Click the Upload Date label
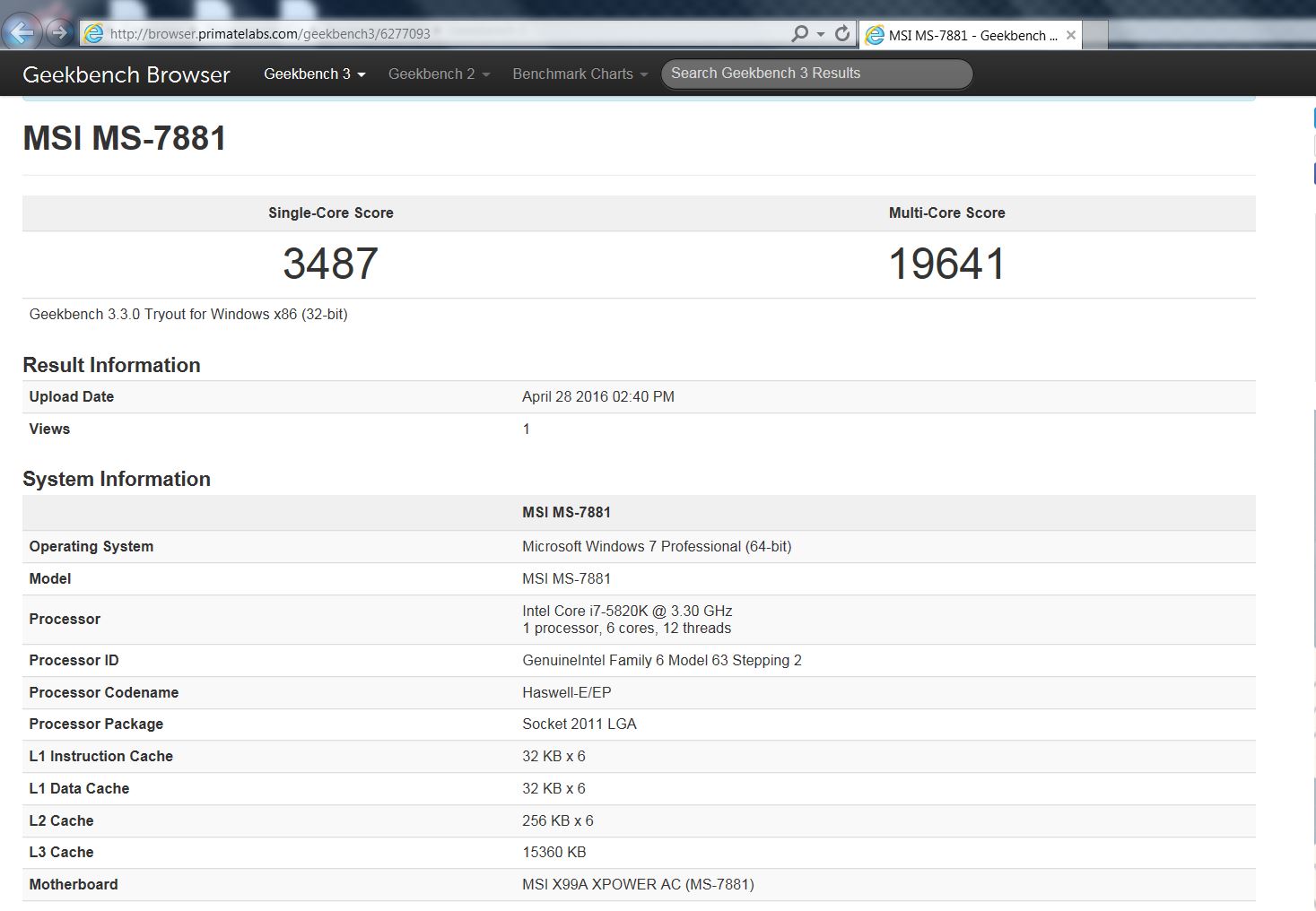This screenshot has width=1316, height=911. point(72,396)
